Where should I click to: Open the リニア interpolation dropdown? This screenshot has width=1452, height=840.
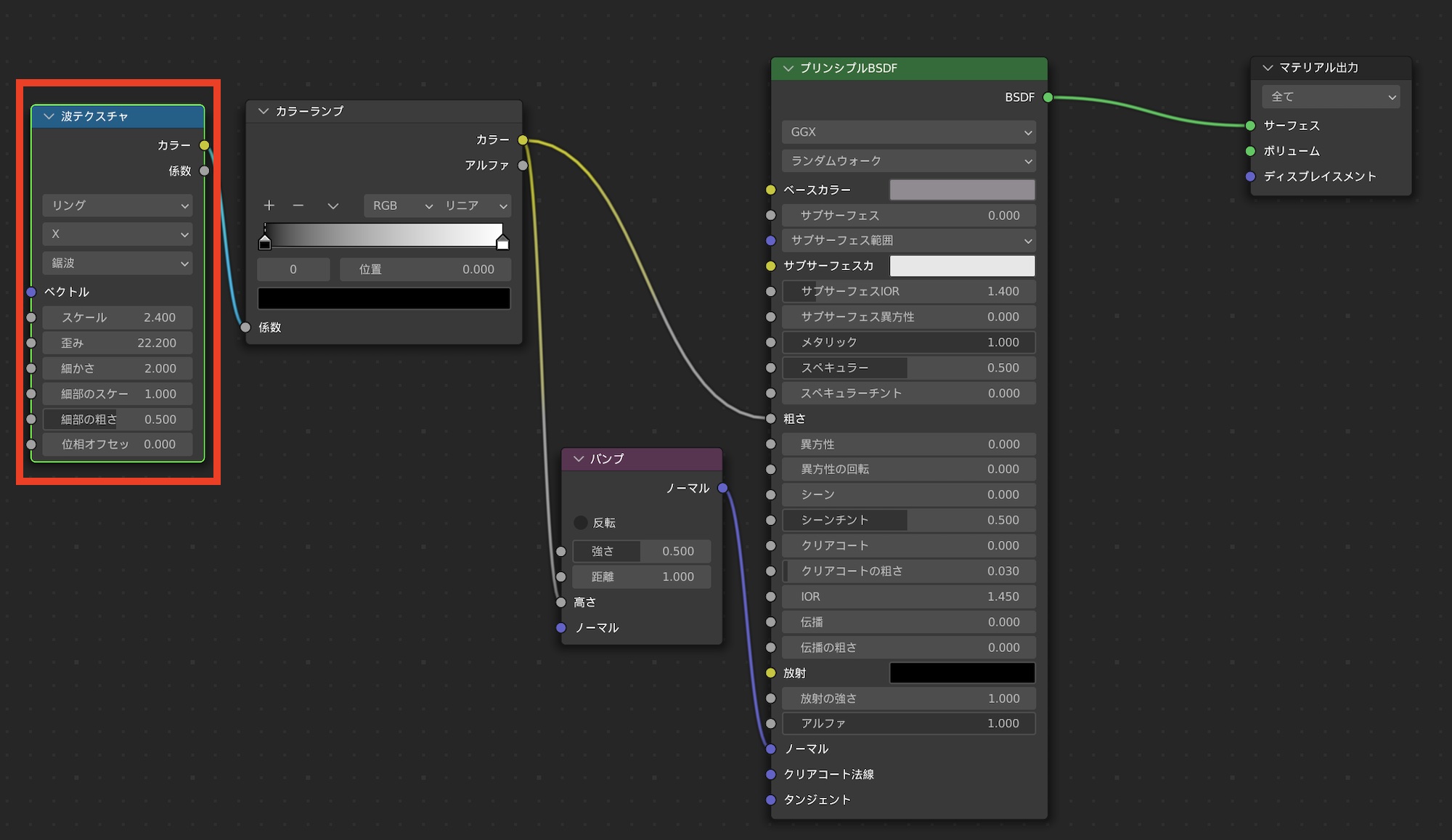click(475, 205)
